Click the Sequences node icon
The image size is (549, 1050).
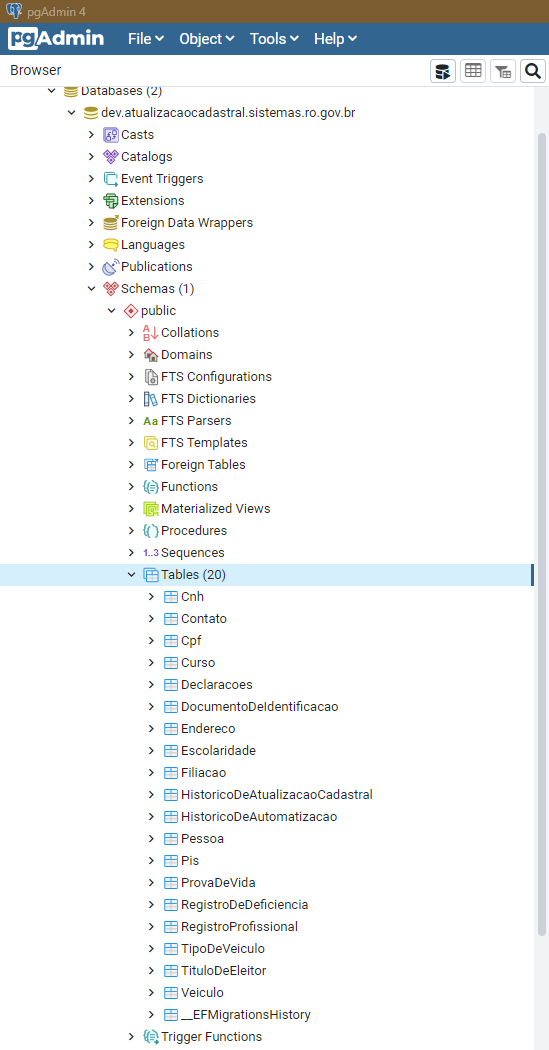[x=151, y=553]
